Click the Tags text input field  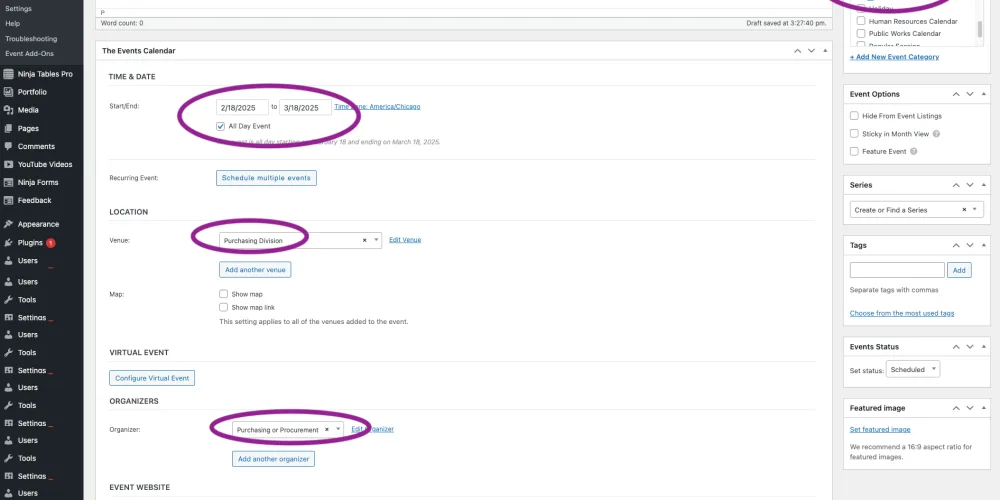pos(897,270)
